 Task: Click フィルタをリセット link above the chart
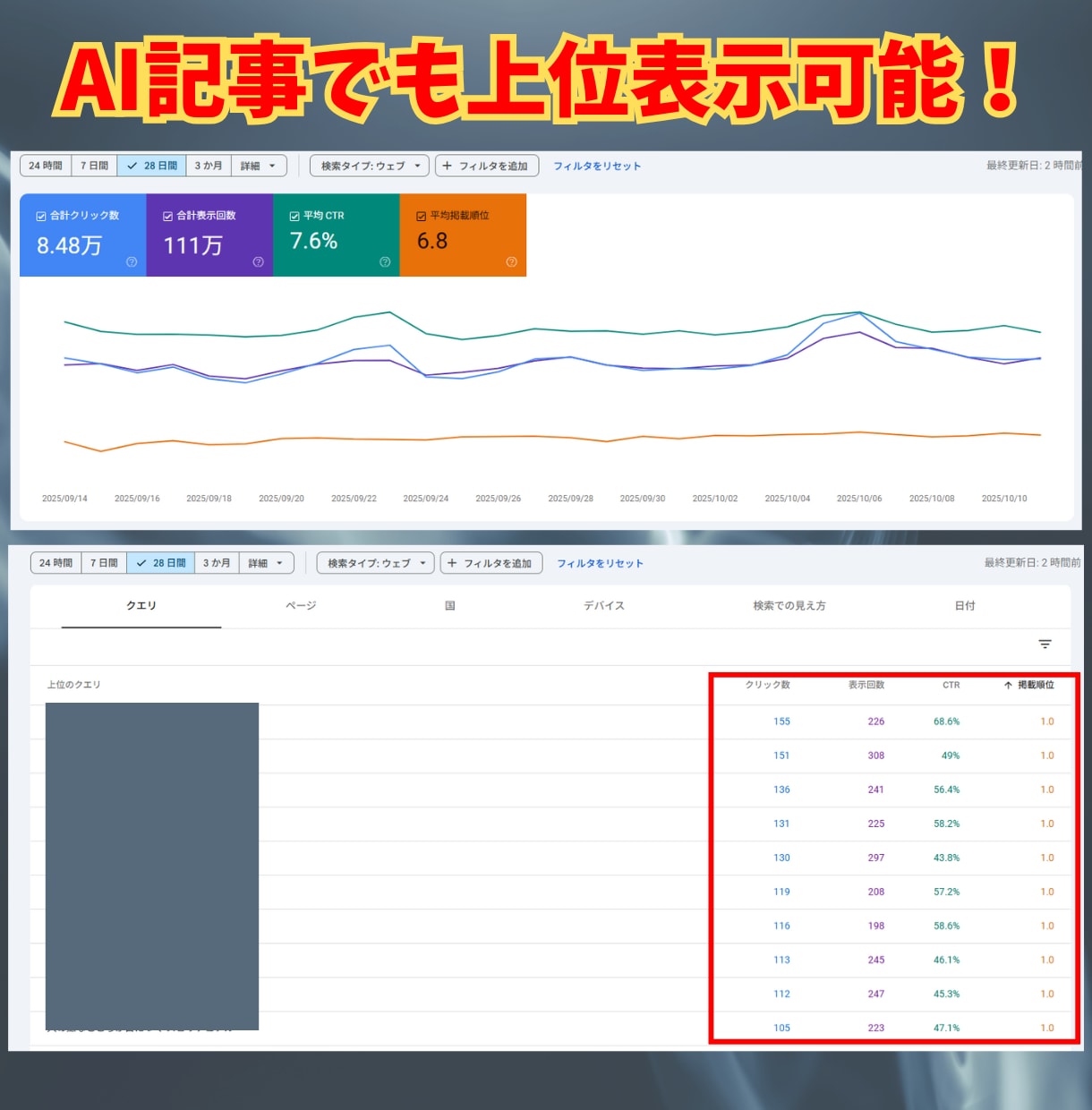coord(597,166)
